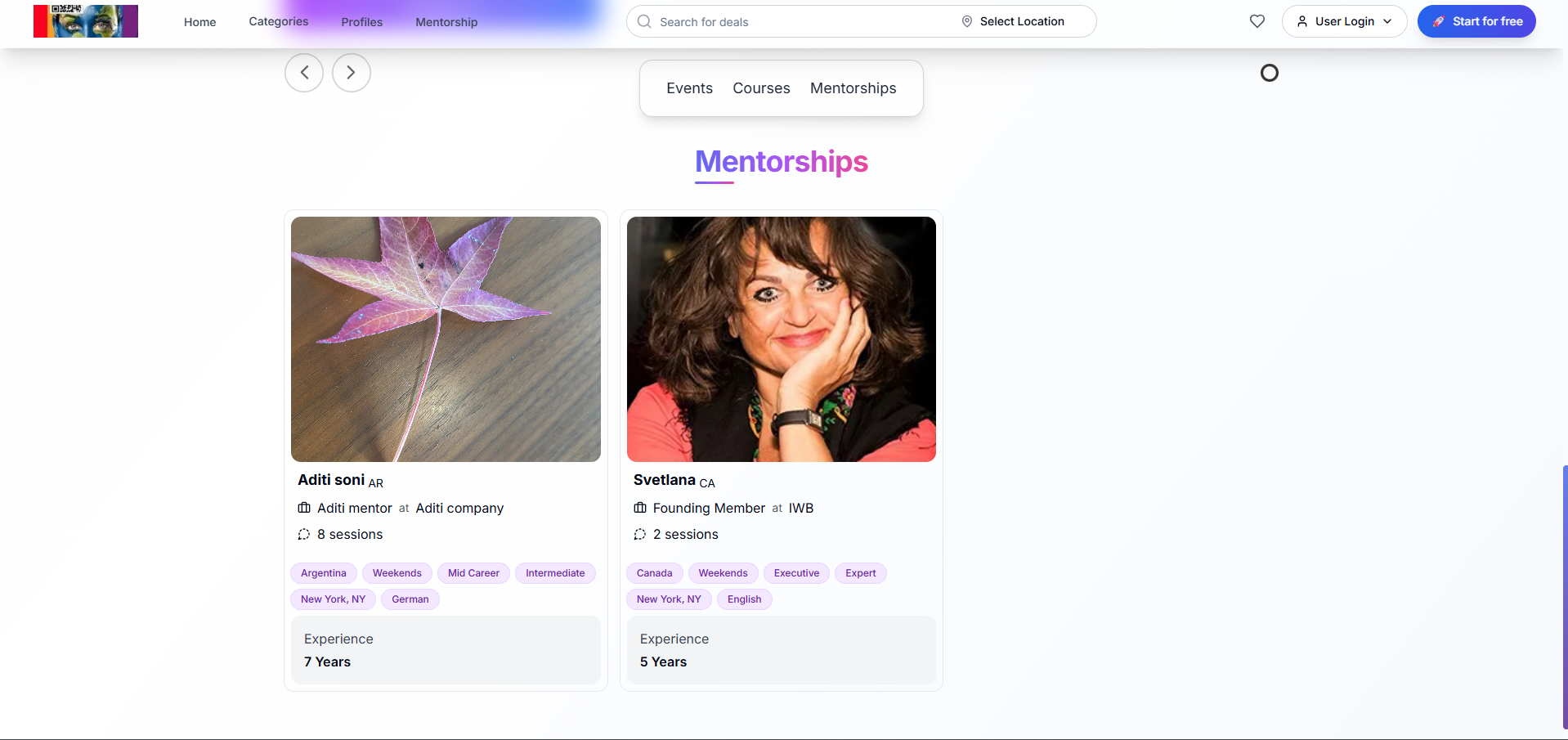The image size is (1568, 740).
Task: Open the favorites heart icon in the header
Action: tap(1256, 21)
